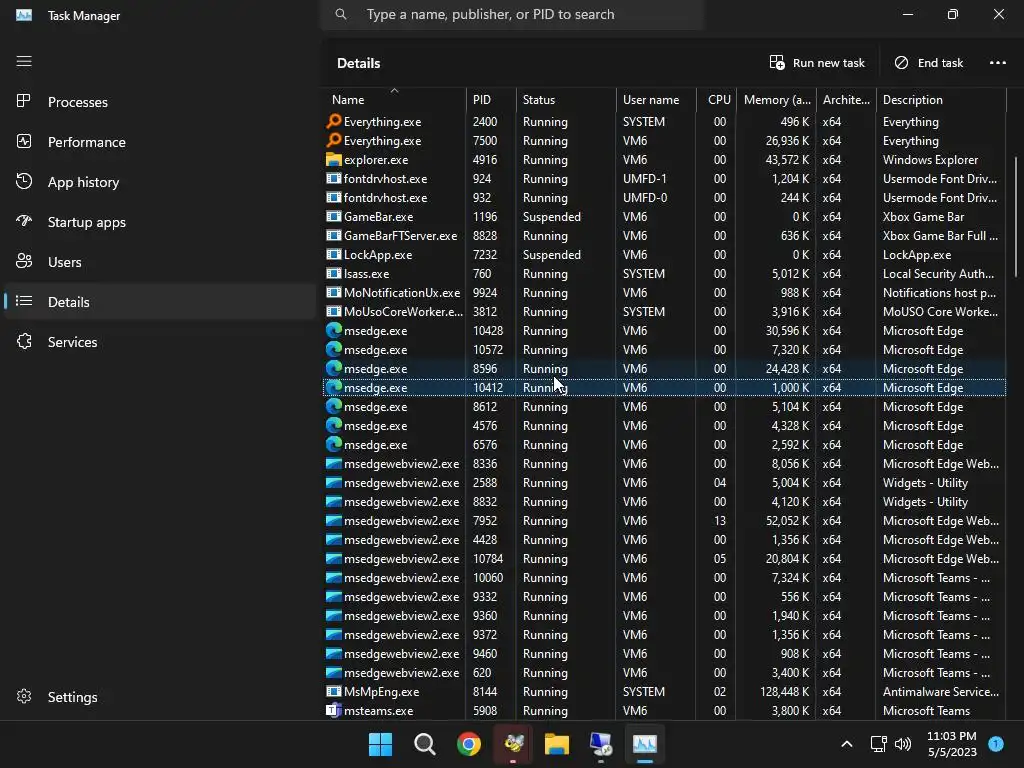Open the three-dot more options menu
The width and height of the screenshot is (1024, 768).
pyautogui.click(x=997, y=63)
